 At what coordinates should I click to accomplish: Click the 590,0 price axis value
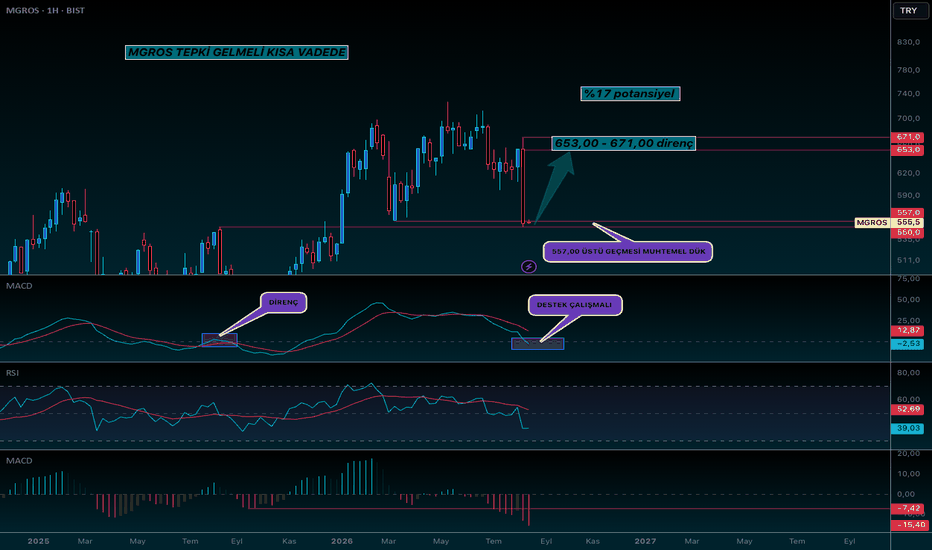pos(908,195)
